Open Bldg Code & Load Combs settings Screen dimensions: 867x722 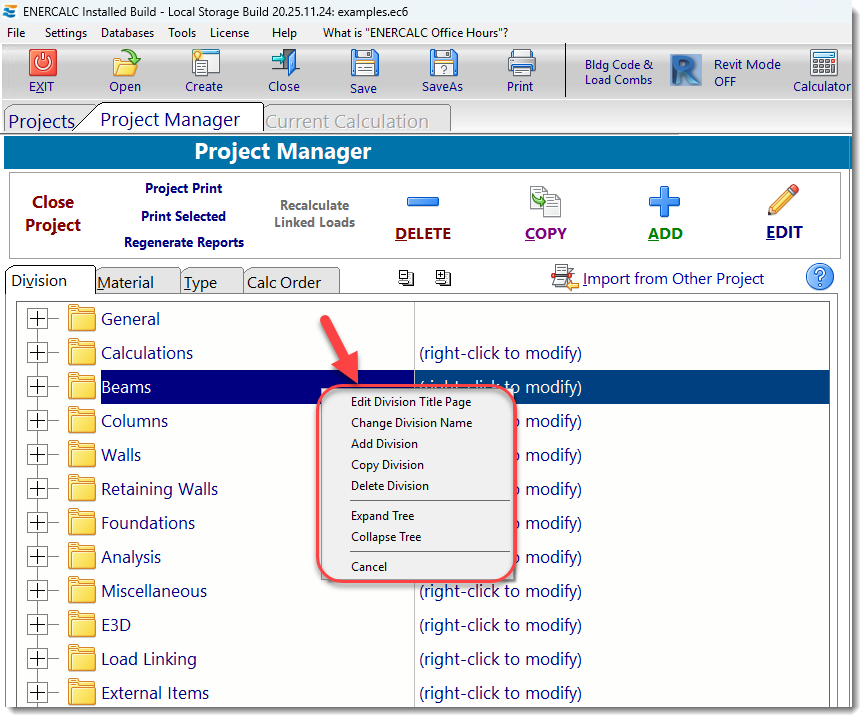pyautogui.click(x=618, y=71)
